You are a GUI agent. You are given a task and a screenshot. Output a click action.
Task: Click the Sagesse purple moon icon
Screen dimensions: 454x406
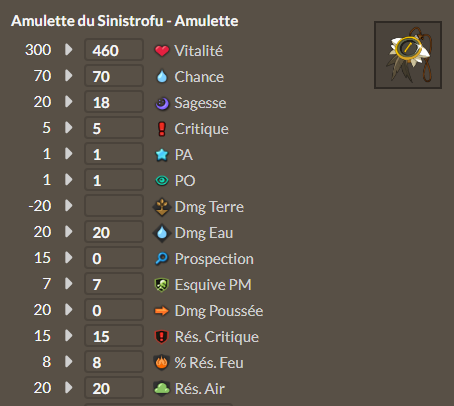click(162, 103)
